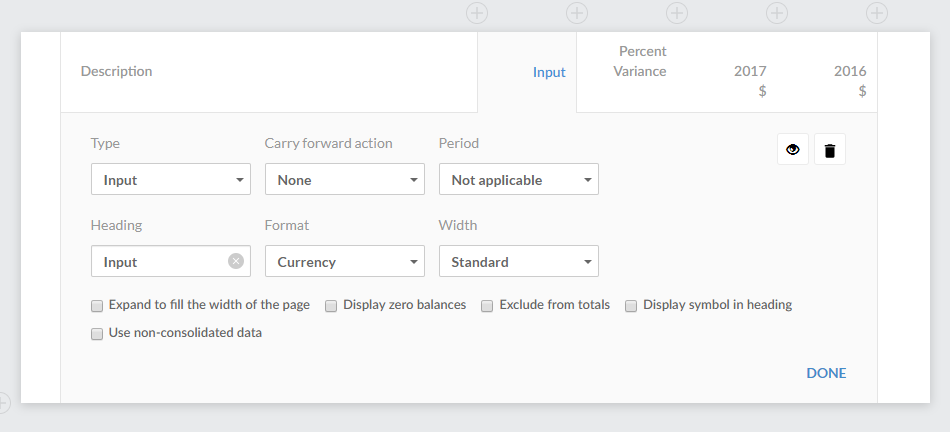This screenshot has height=432, width=950.
Task: Toggle Exclude from totals checkbox
Action: tap(488, 306)
